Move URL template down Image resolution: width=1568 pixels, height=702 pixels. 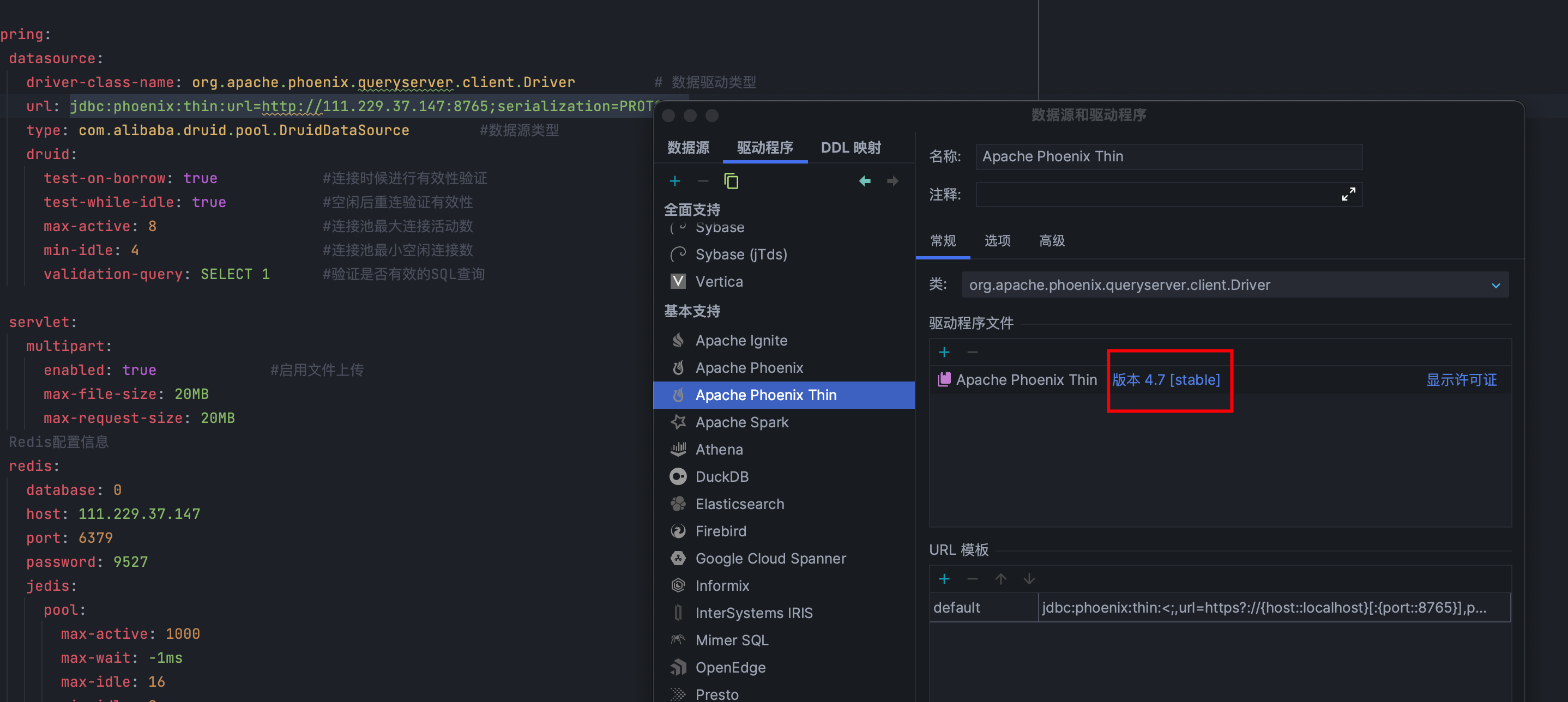[1029, 579]
